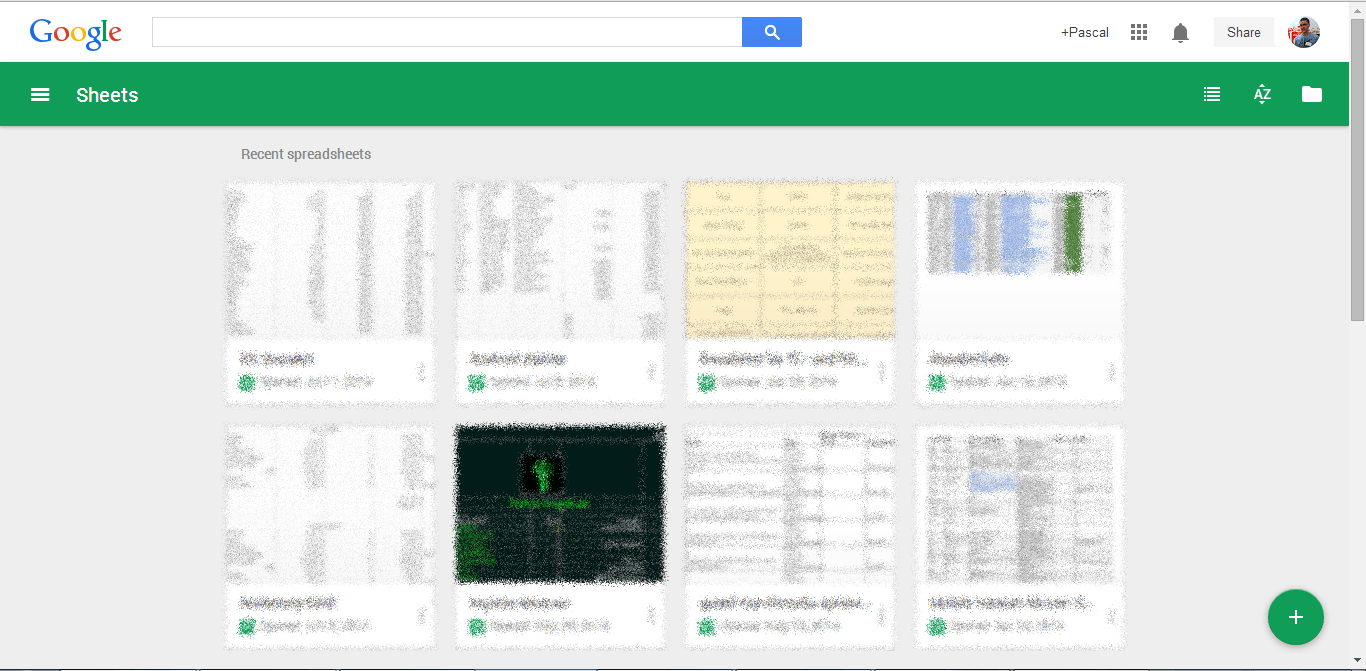Click the blue search magnifier button

pos(771,32)
